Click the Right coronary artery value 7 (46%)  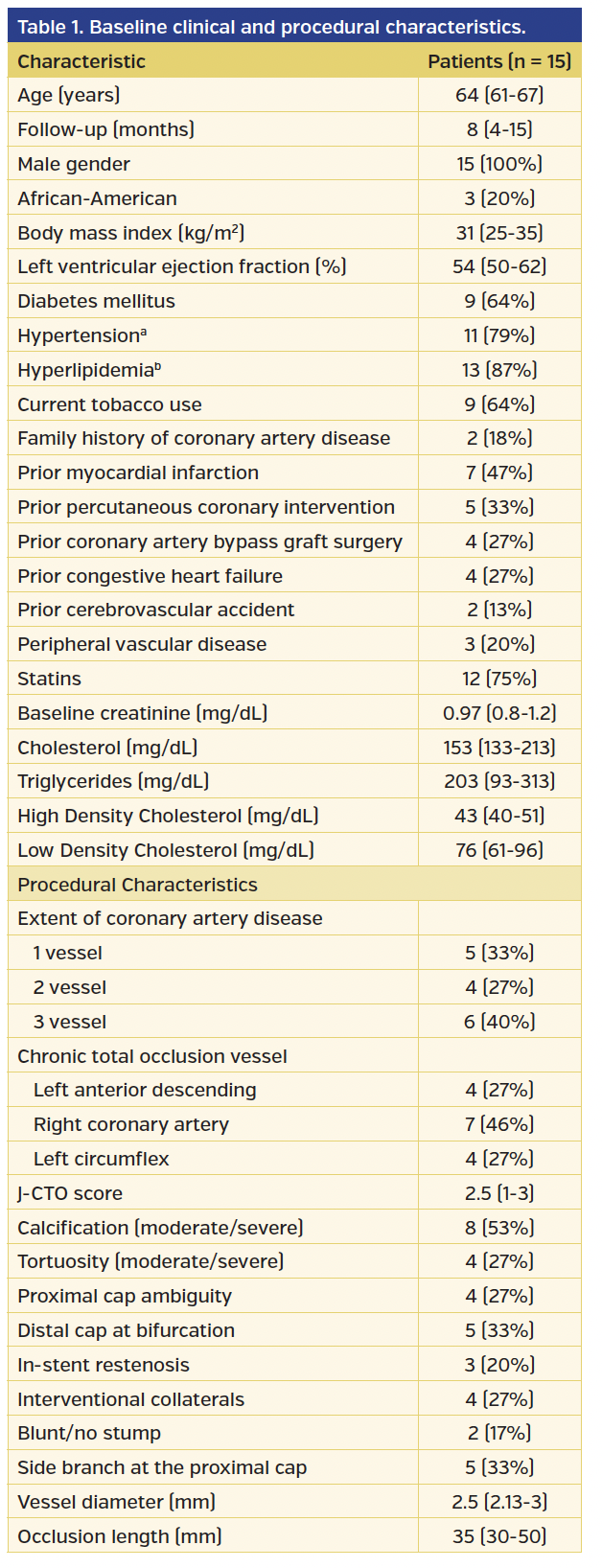(499, 1124)
